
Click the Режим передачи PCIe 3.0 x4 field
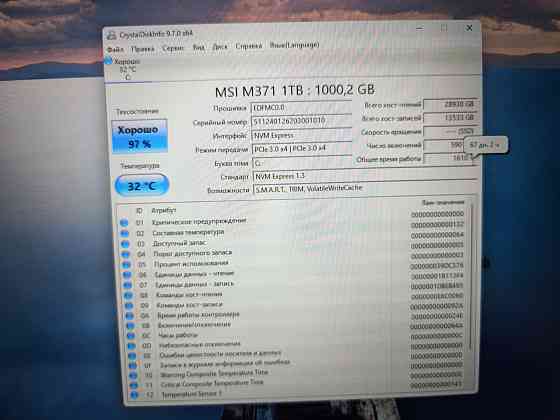coord(302,148)
